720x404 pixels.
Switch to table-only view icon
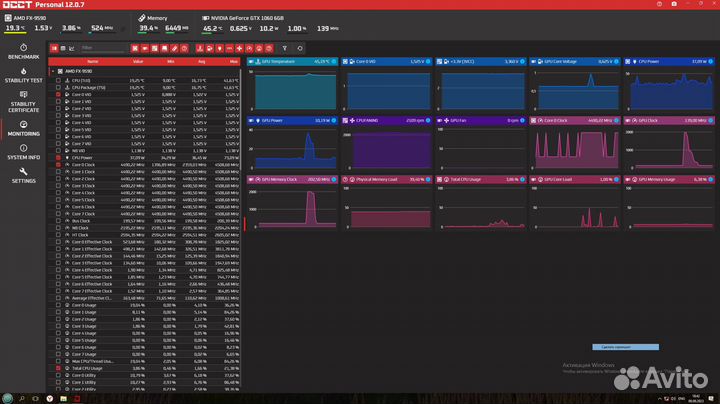[63, 48]
